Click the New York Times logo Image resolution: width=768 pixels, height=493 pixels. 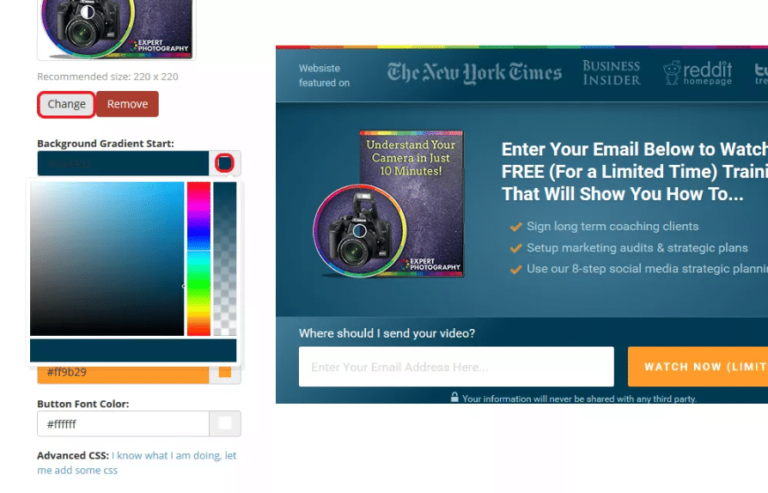point(474,73)
